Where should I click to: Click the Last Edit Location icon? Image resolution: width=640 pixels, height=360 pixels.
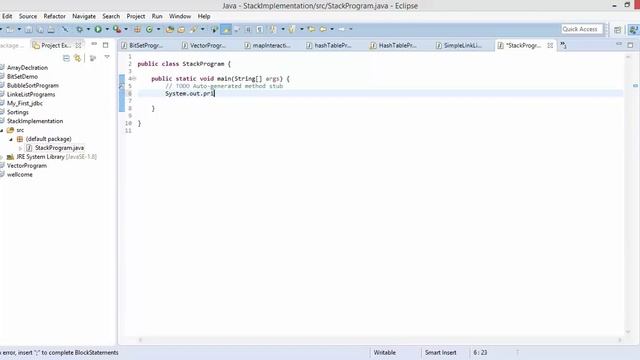point(311,29)
